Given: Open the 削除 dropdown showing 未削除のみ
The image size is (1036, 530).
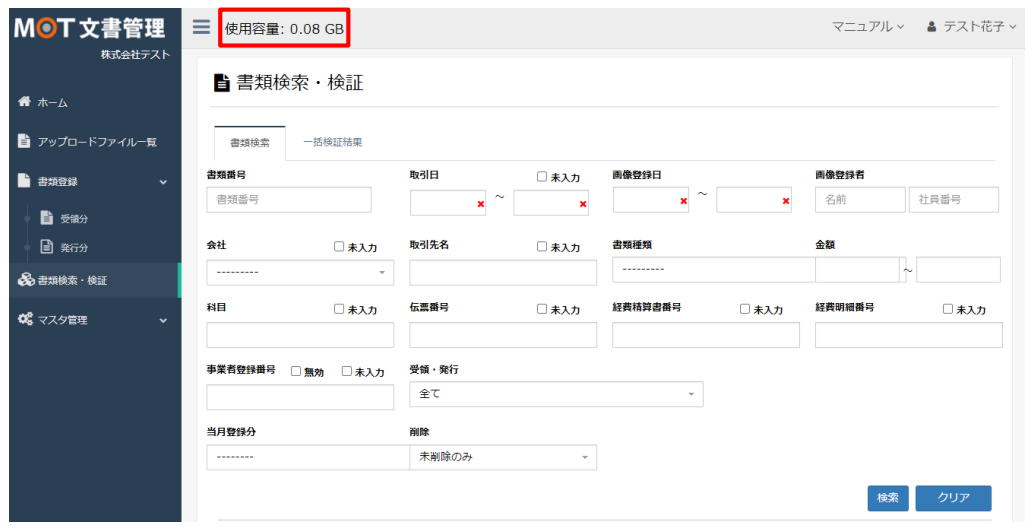Looking at the screenshot, I should [x=503, y=457].
